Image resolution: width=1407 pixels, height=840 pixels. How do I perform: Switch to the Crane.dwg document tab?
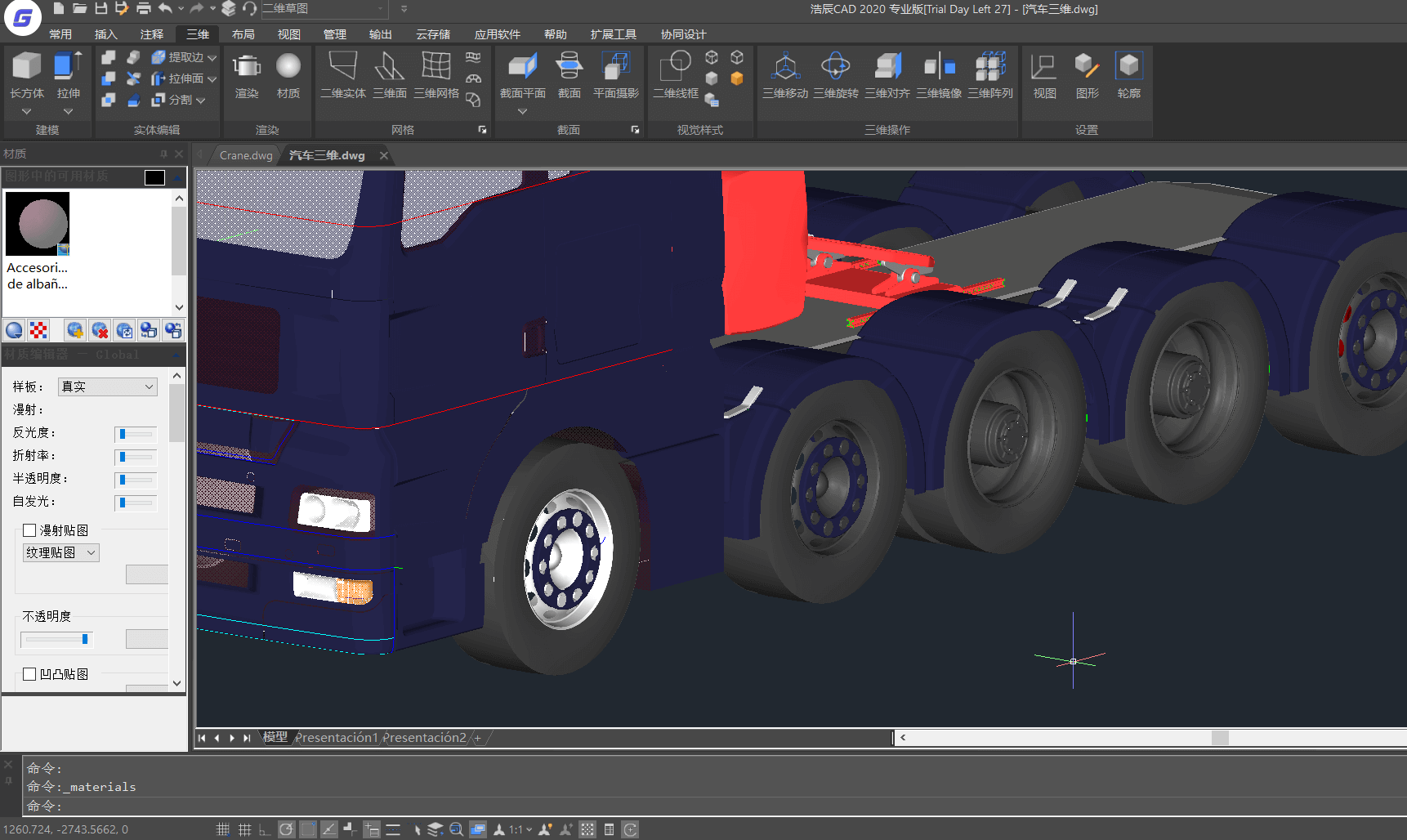(x=246, y=155)
